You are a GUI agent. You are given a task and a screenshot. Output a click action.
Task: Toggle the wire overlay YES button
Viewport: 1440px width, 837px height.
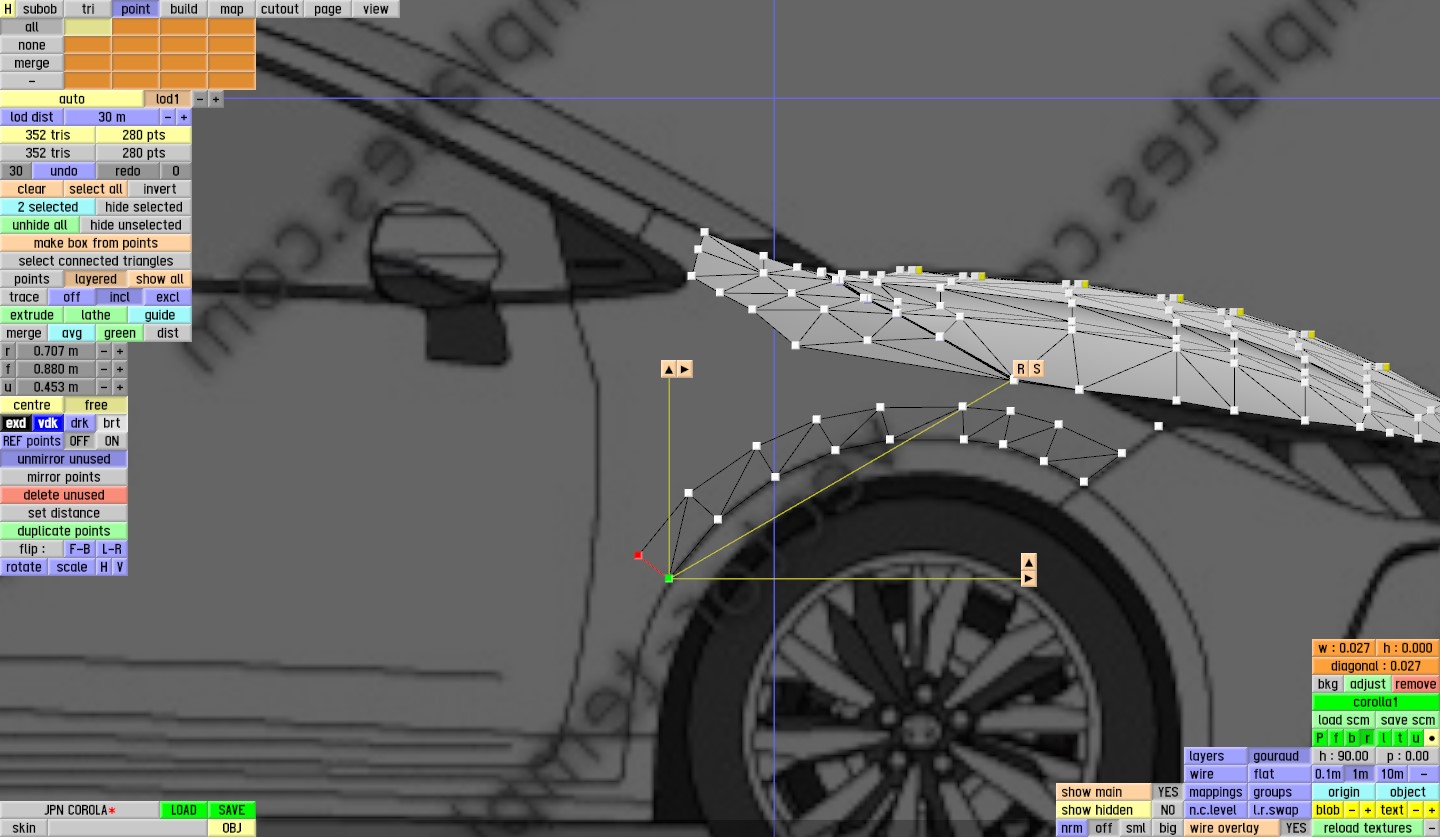tap(1296, 828)
